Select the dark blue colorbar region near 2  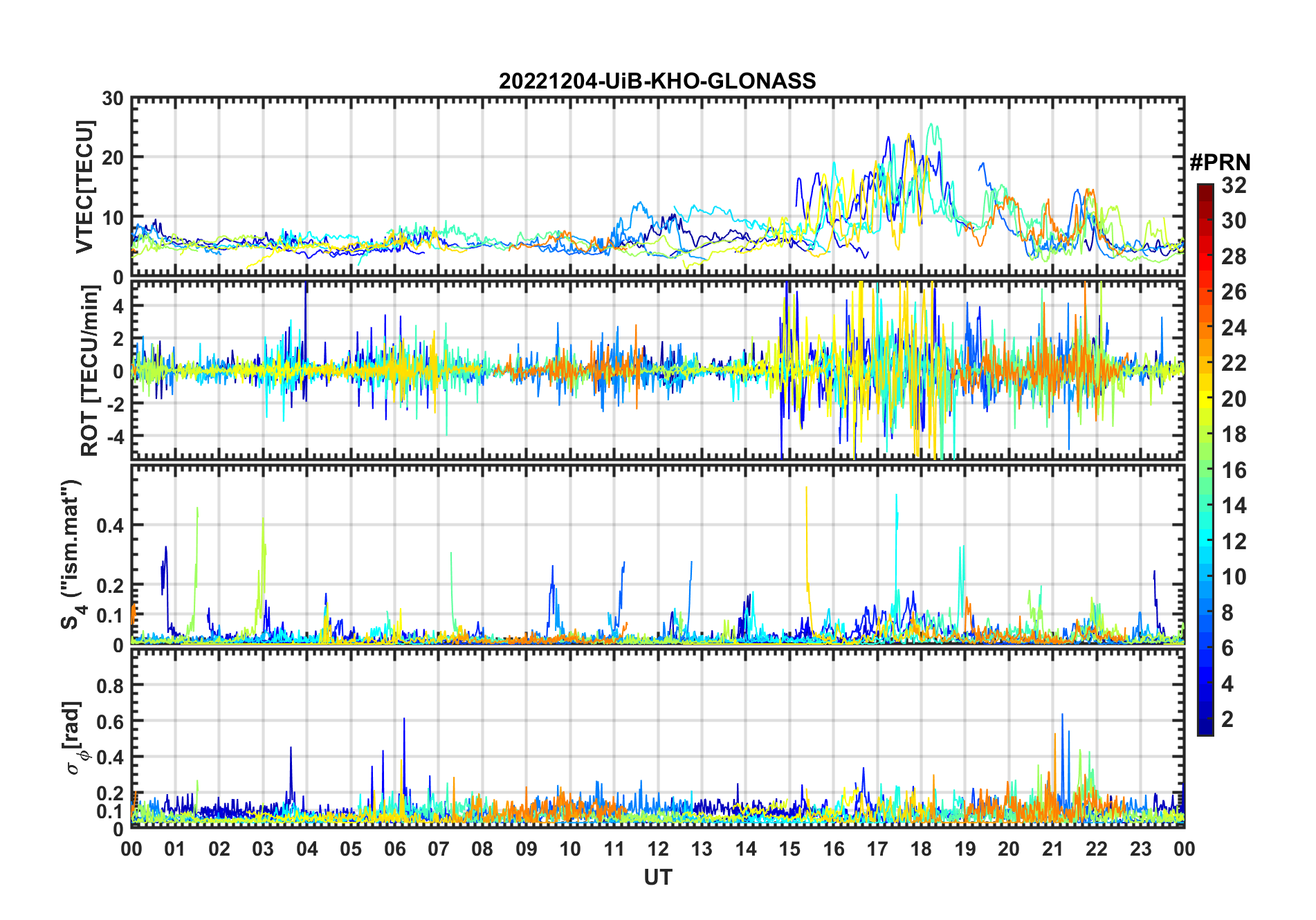pyautogui.click(x=1205, y=719)
